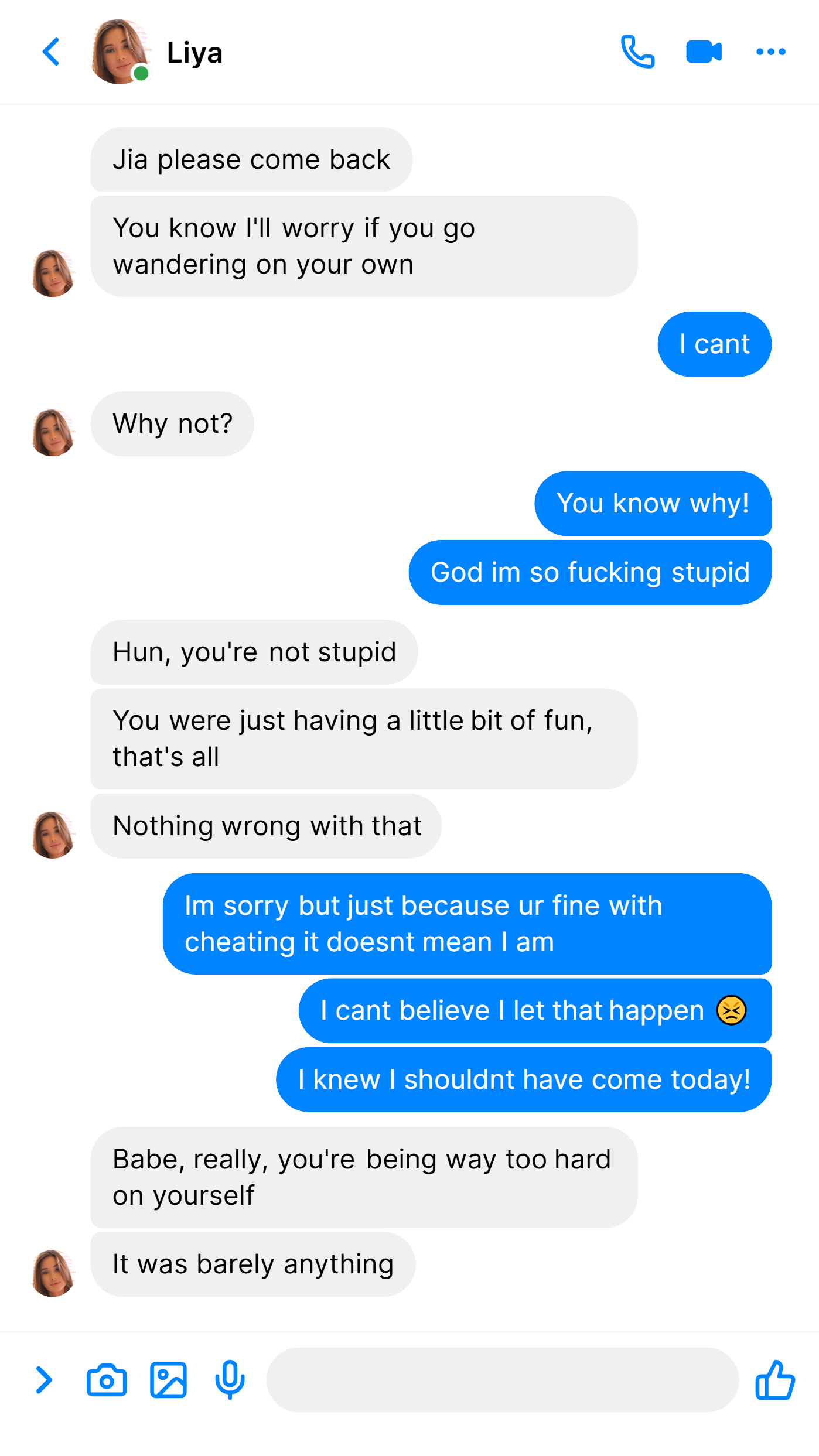This screenshot has width=819, height=1456.
Task: Tap the avatar beside "It was barely anything"
Action: 53,1273
